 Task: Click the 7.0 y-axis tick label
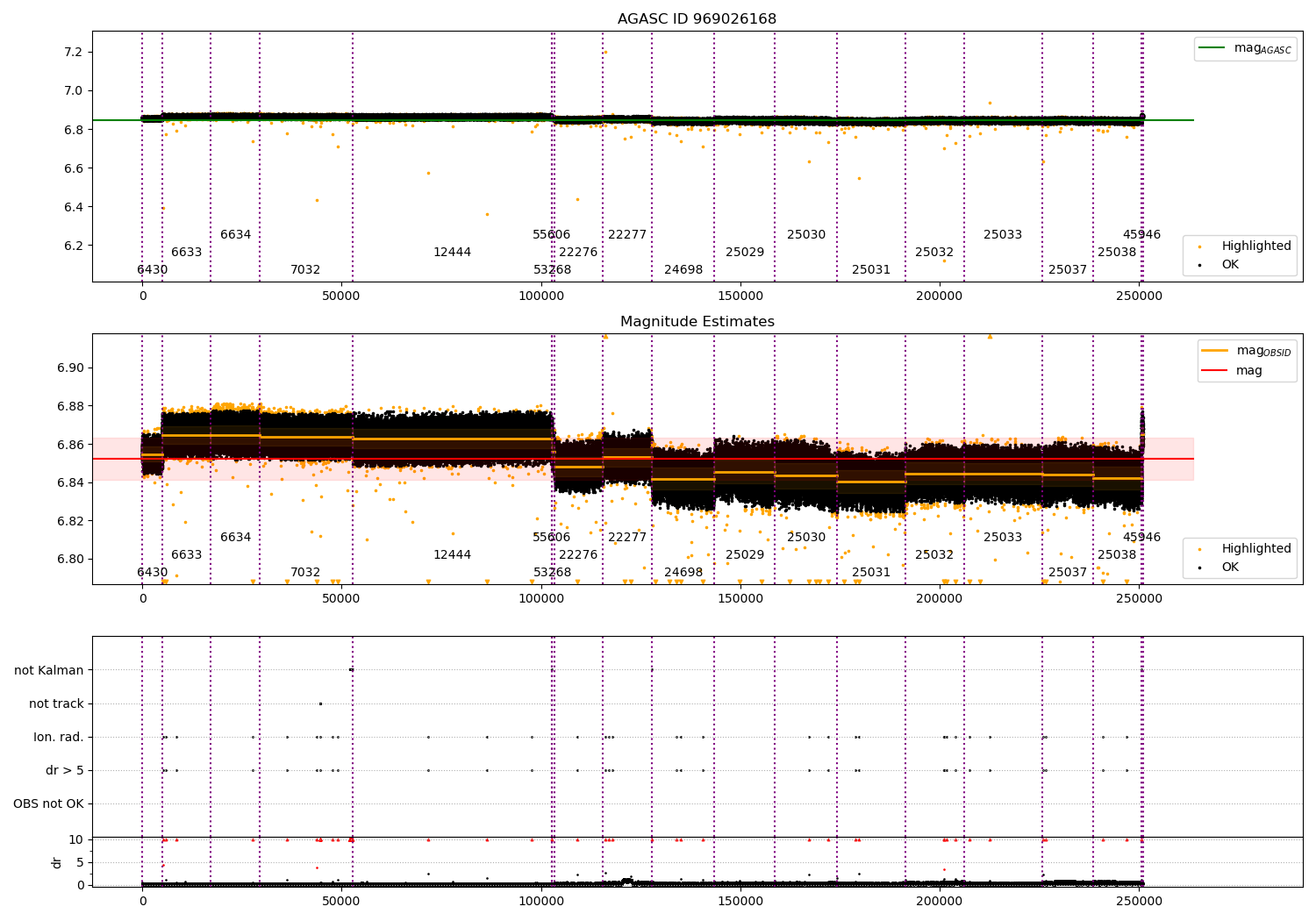coord(74,90)
